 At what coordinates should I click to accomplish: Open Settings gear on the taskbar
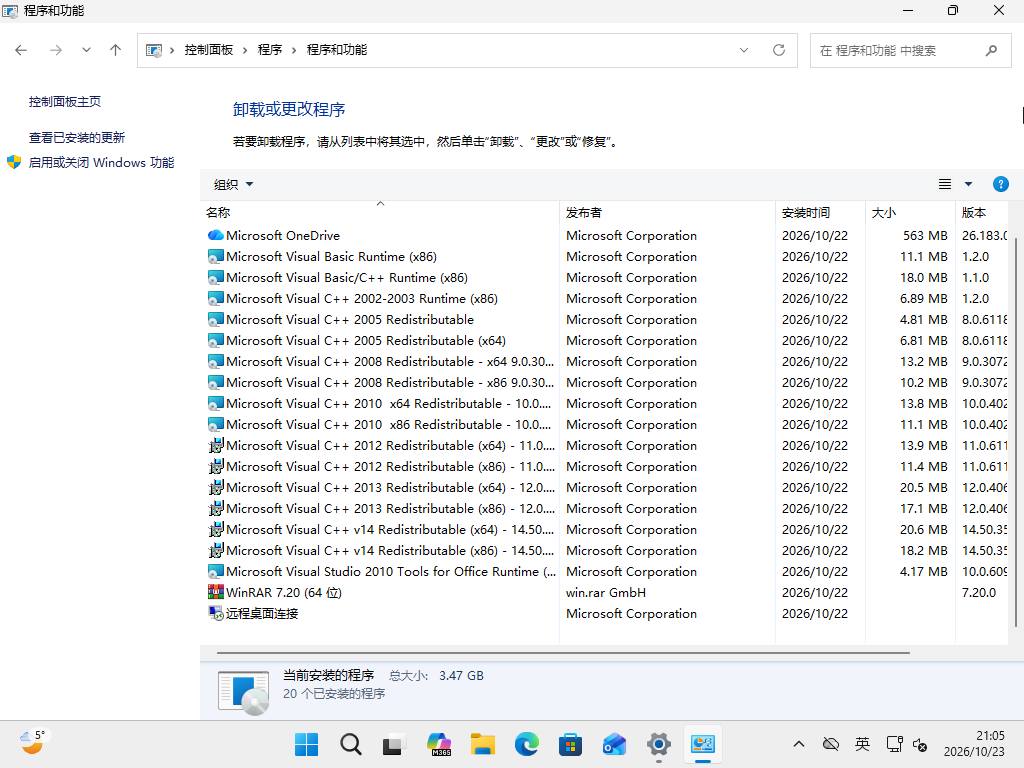coord(658,744)
